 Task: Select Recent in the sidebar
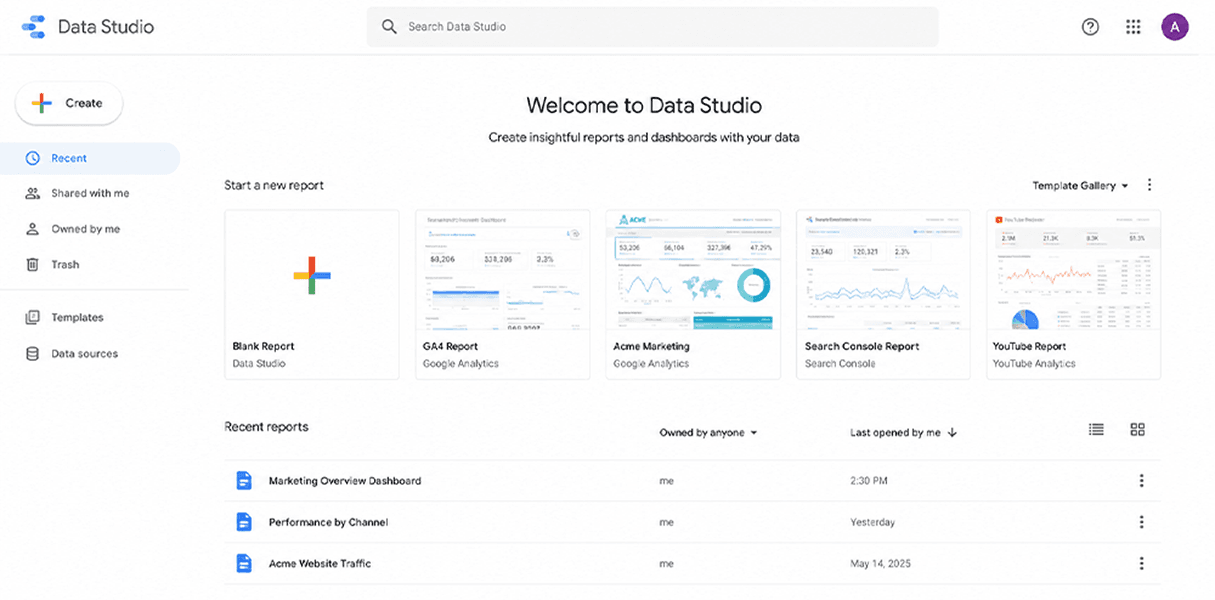pyautogui.click(x=90, y=158)
